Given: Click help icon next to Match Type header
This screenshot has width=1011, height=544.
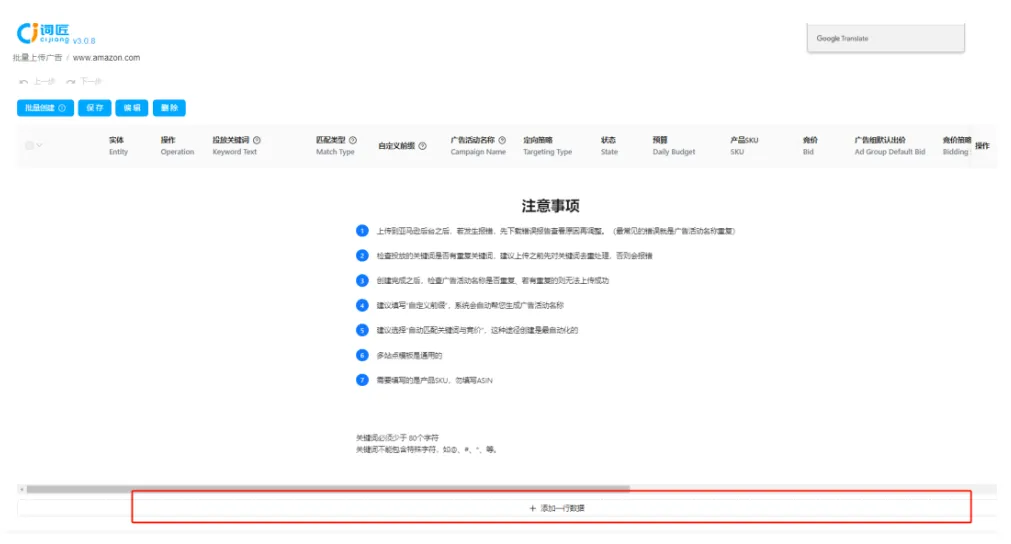Looking at the screenshot, I should [x=353, y=140].
